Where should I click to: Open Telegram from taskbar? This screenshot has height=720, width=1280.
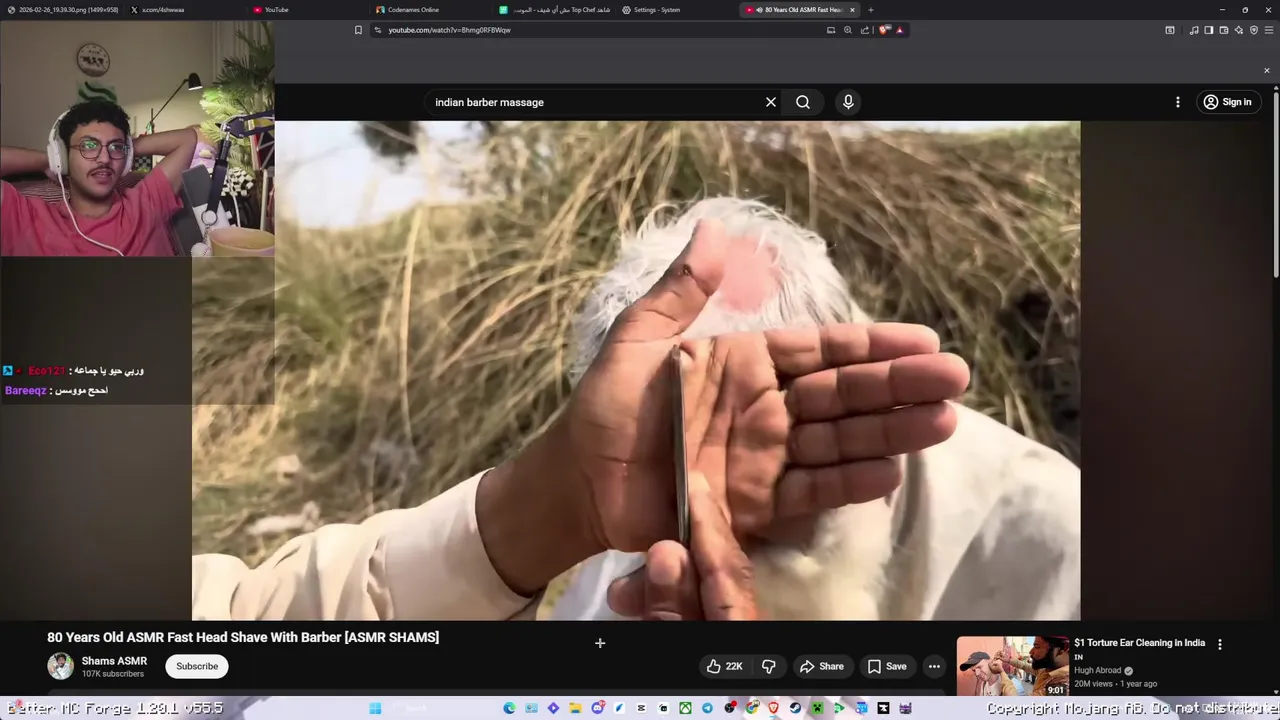pos(707,708)
